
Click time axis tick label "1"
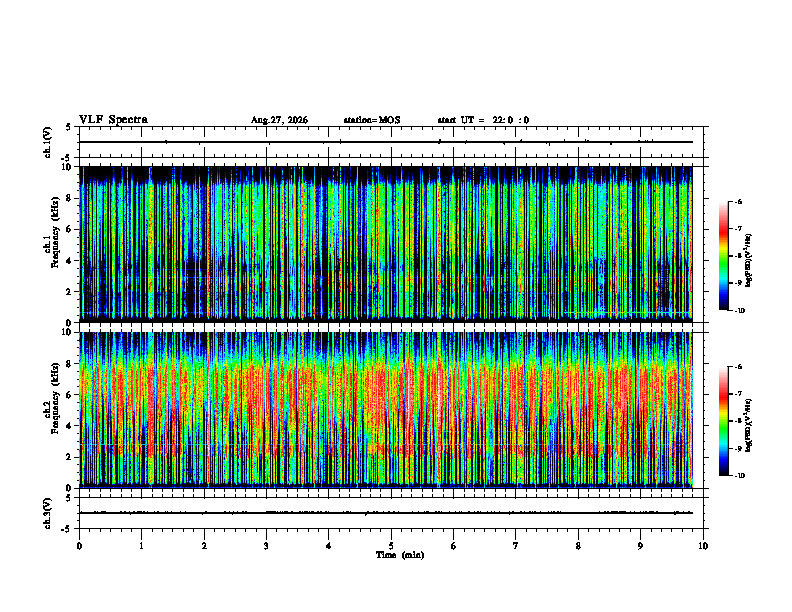click(x=141, y=546)
